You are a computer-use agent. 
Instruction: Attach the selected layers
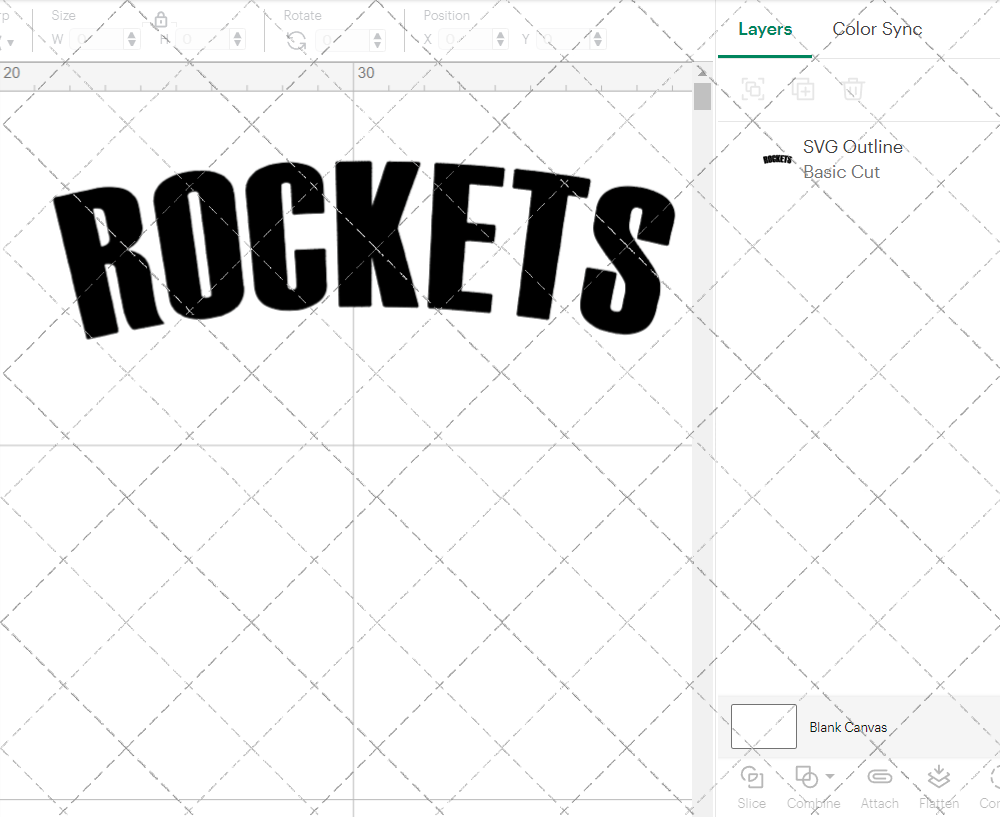pos(879,785)
